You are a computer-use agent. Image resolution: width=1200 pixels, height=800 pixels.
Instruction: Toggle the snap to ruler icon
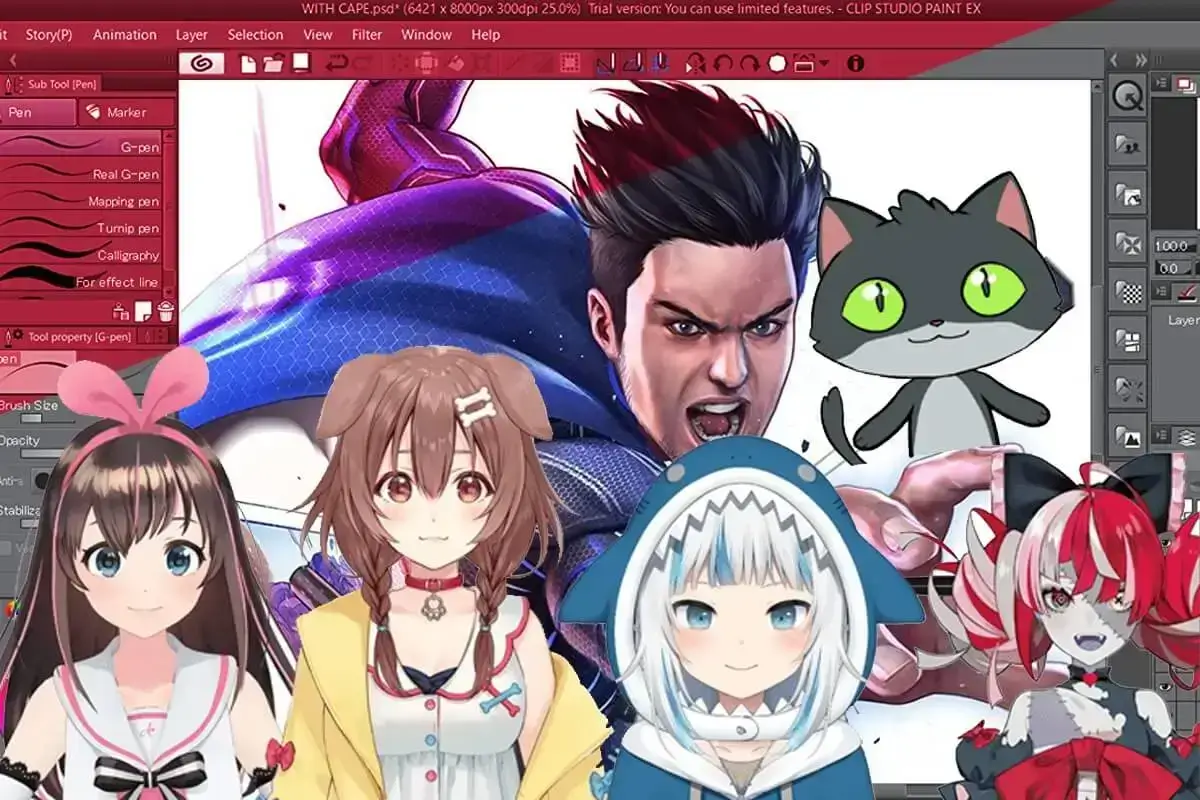point(605,64)
